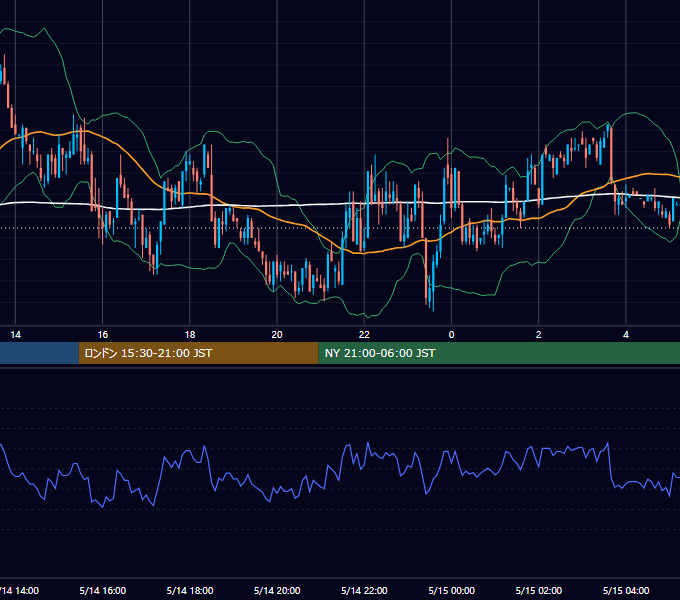
Task: Click the NY 21:00-06:00 JST session bar
Action: 499,353
